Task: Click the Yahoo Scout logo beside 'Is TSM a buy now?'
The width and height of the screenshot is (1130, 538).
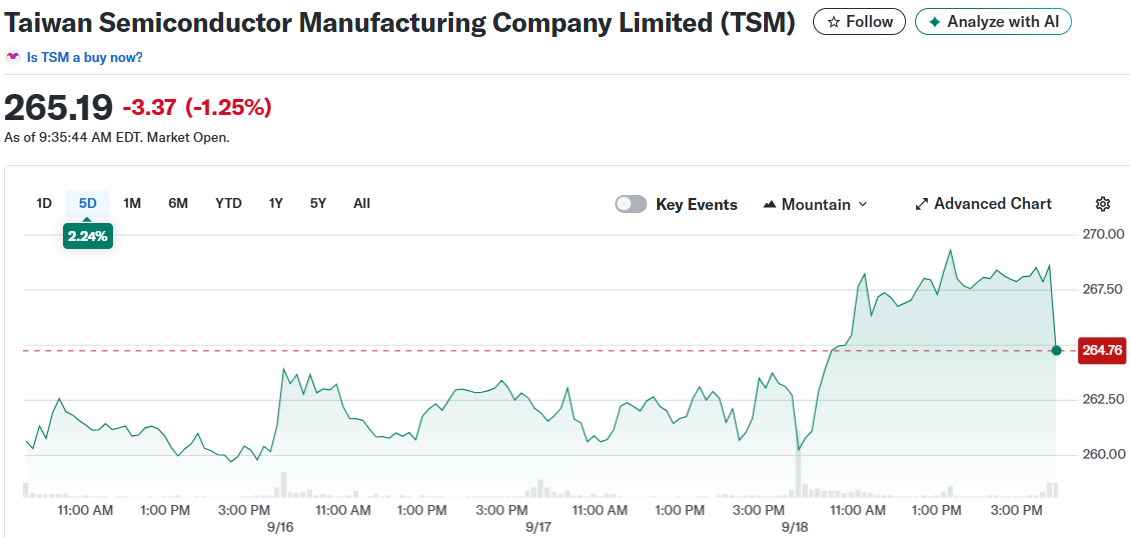Action: (13, 57)
